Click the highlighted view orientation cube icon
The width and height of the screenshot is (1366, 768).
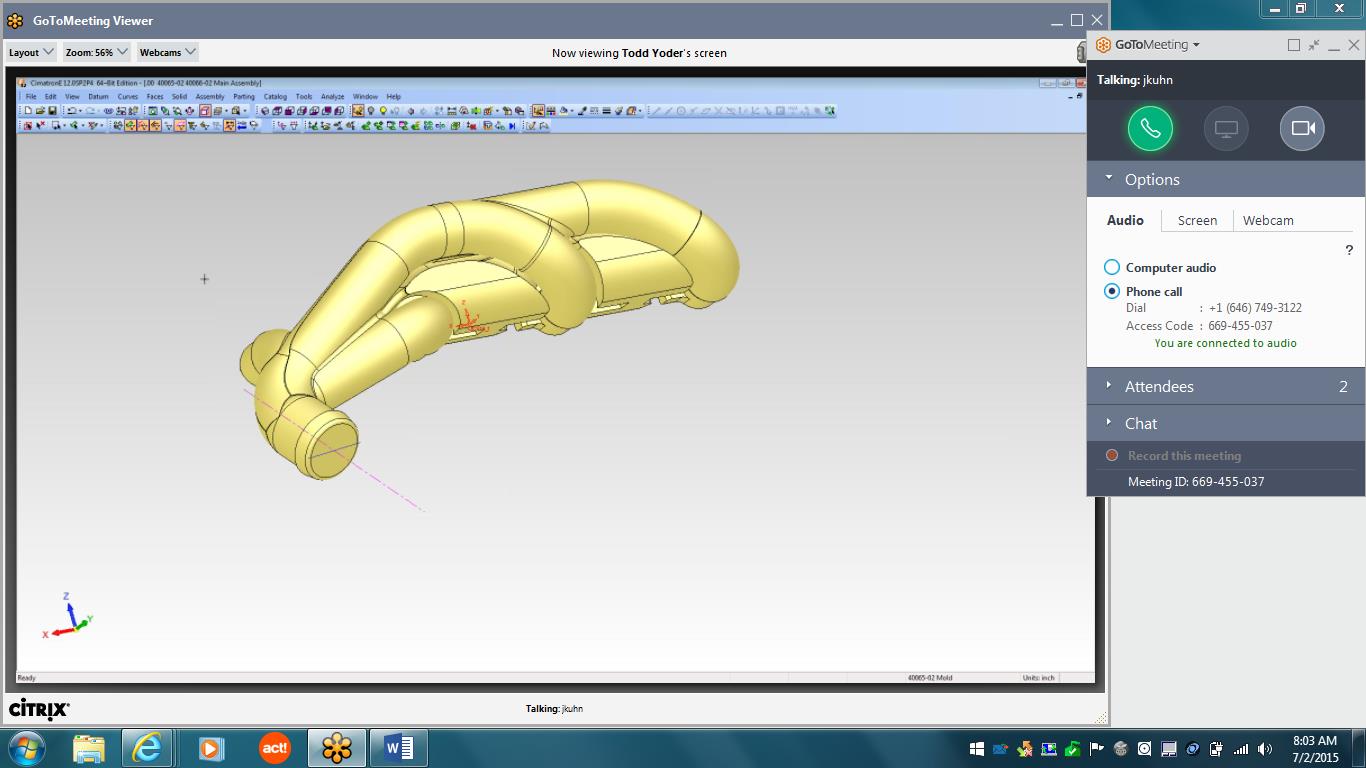click(205, 110)
